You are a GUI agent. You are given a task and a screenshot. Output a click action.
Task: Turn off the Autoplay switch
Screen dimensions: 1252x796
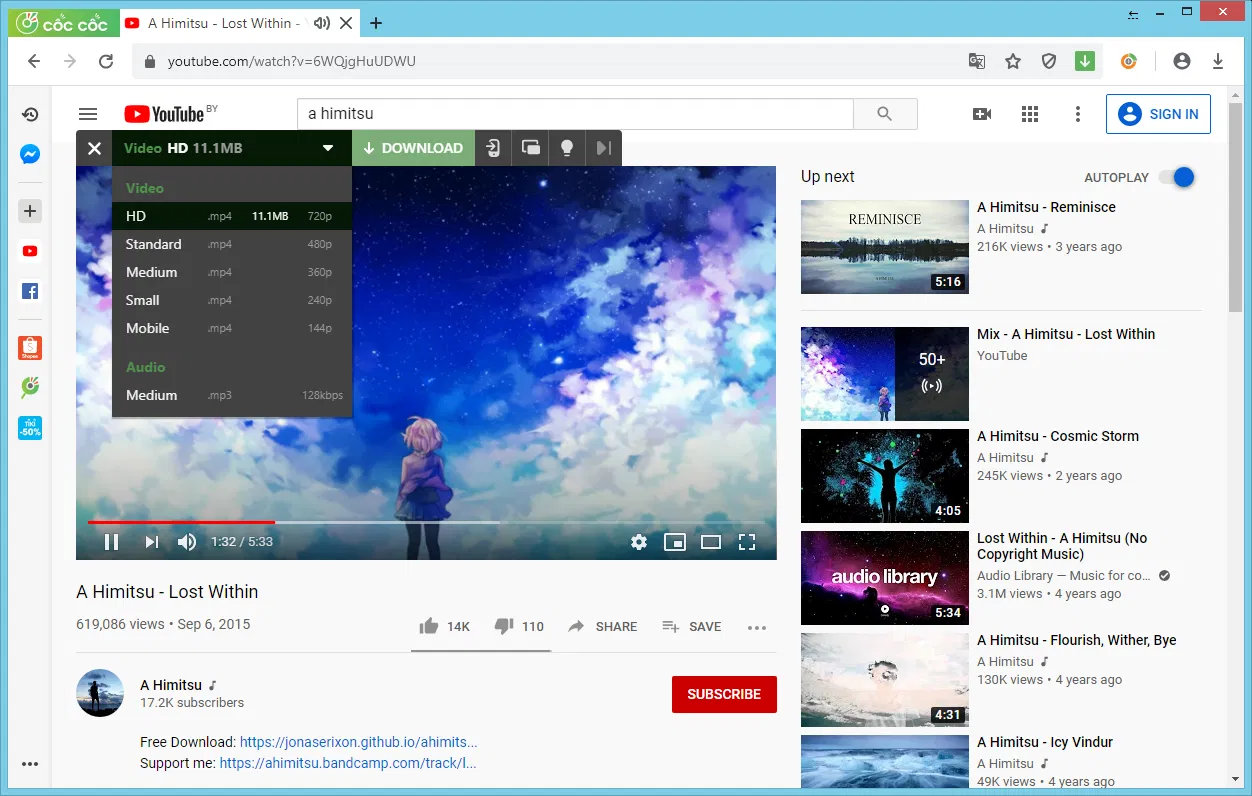point(1176,177)
